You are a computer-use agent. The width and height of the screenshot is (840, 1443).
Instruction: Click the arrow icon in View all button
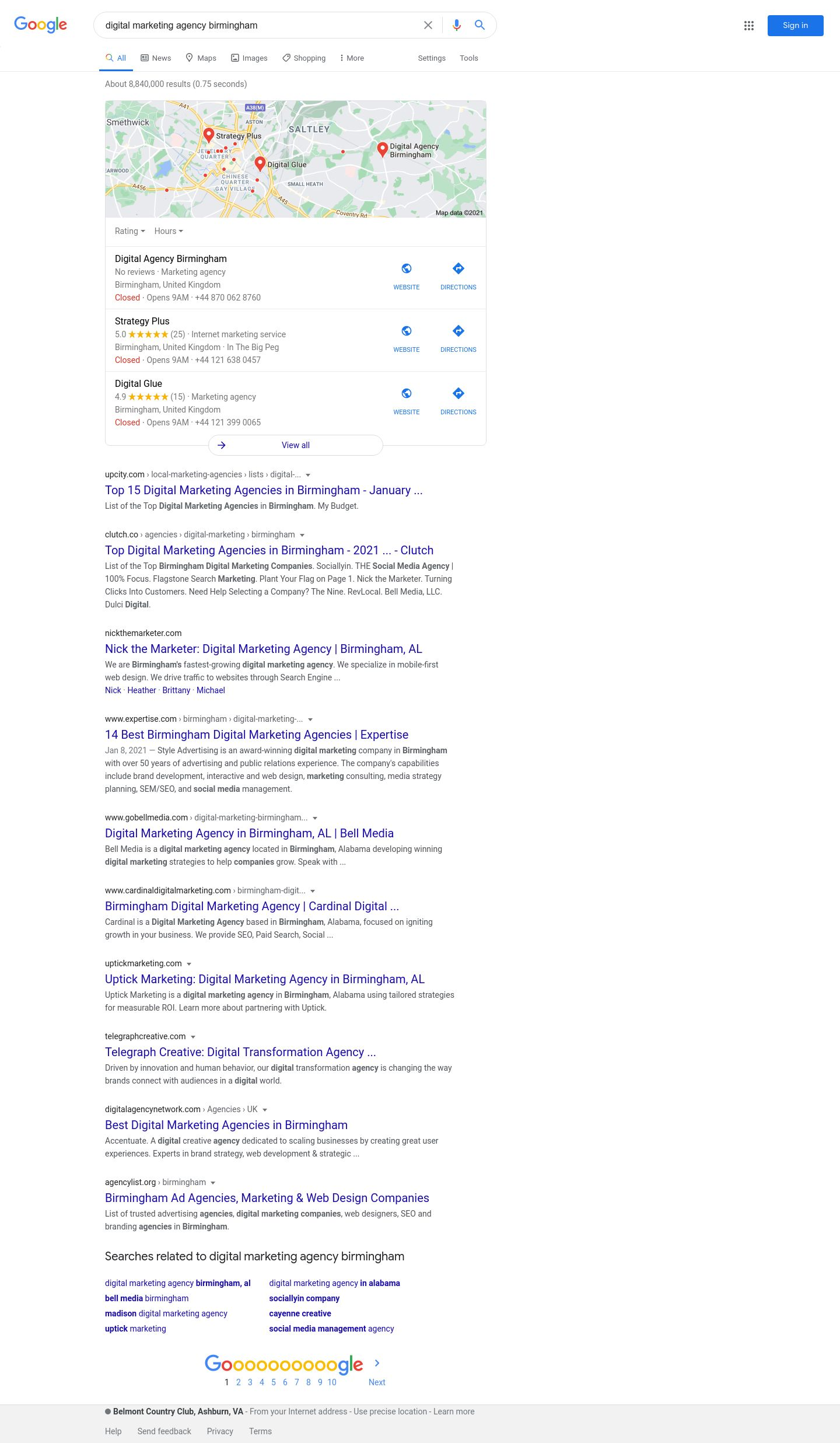coord(222,445)
